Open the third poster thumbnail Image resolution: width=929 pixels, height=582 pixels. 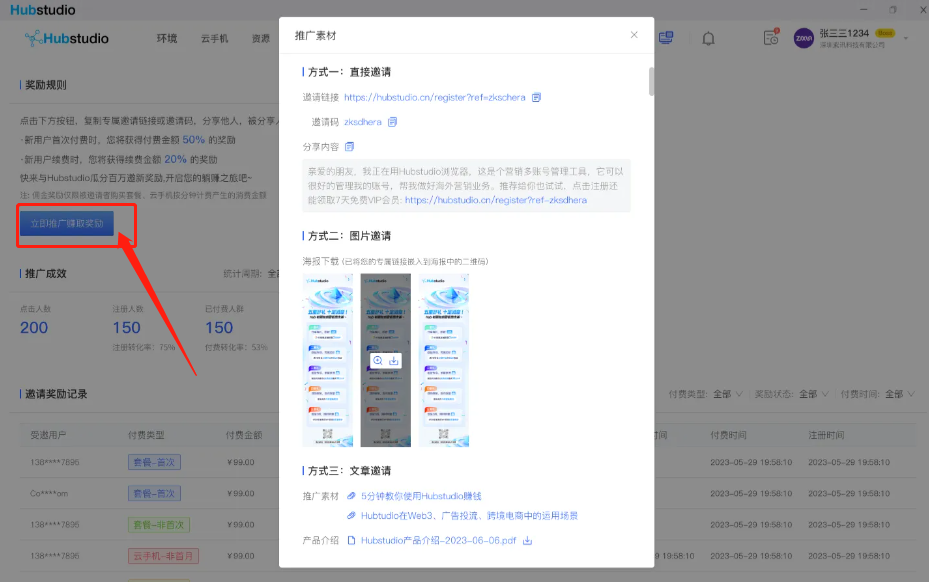444,360
